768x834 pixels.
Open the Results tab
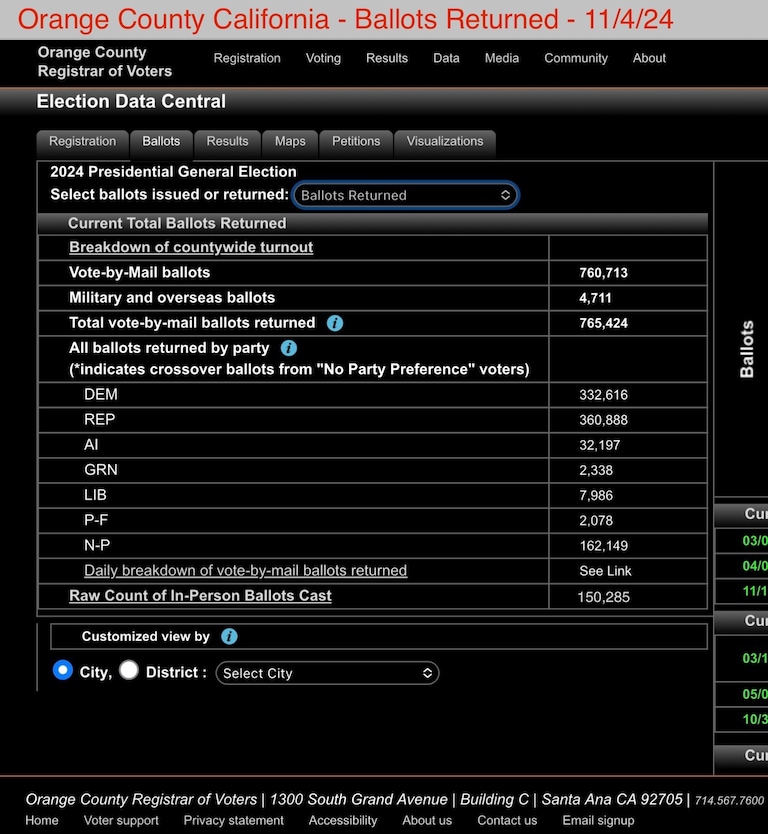(x=227, y=142)
